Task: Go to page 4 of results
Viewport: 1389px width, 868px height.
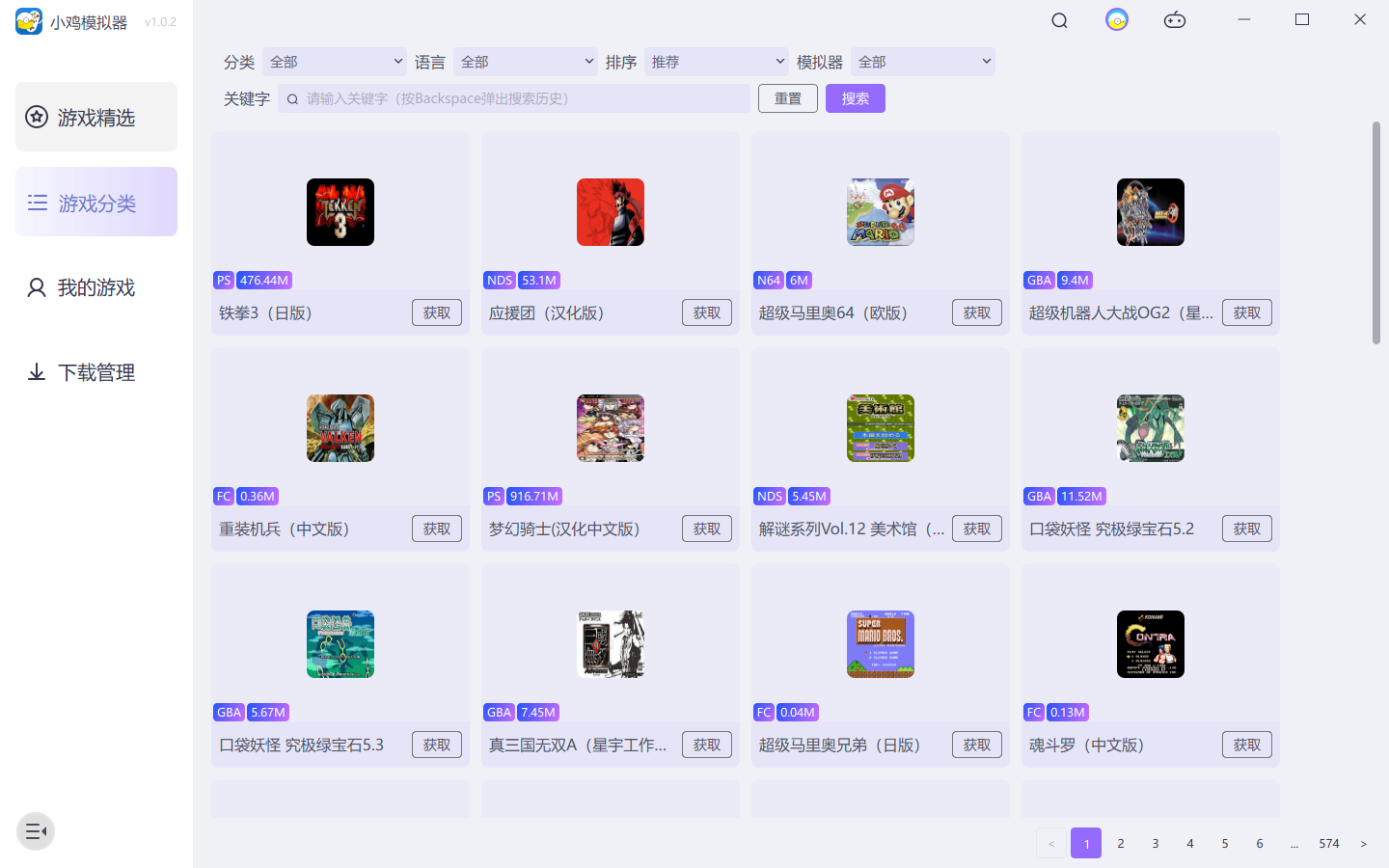Action: (1190, 843)
